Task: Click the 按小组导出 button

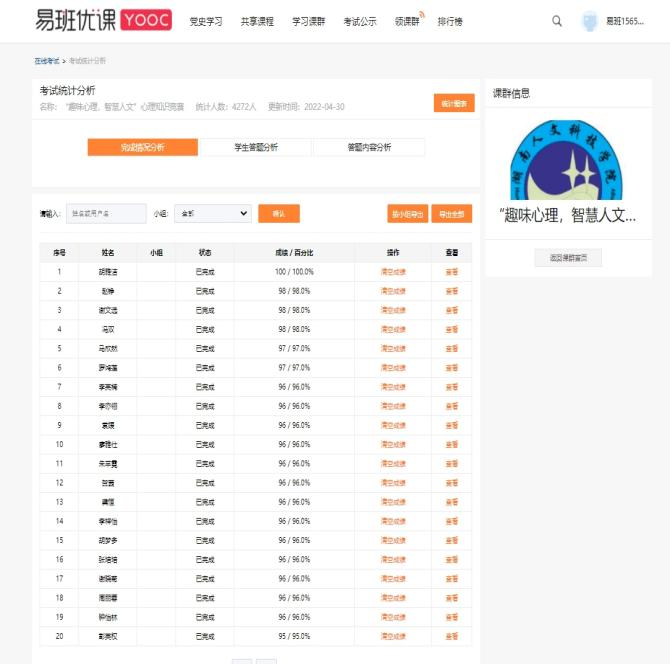Action: (407, 214)
